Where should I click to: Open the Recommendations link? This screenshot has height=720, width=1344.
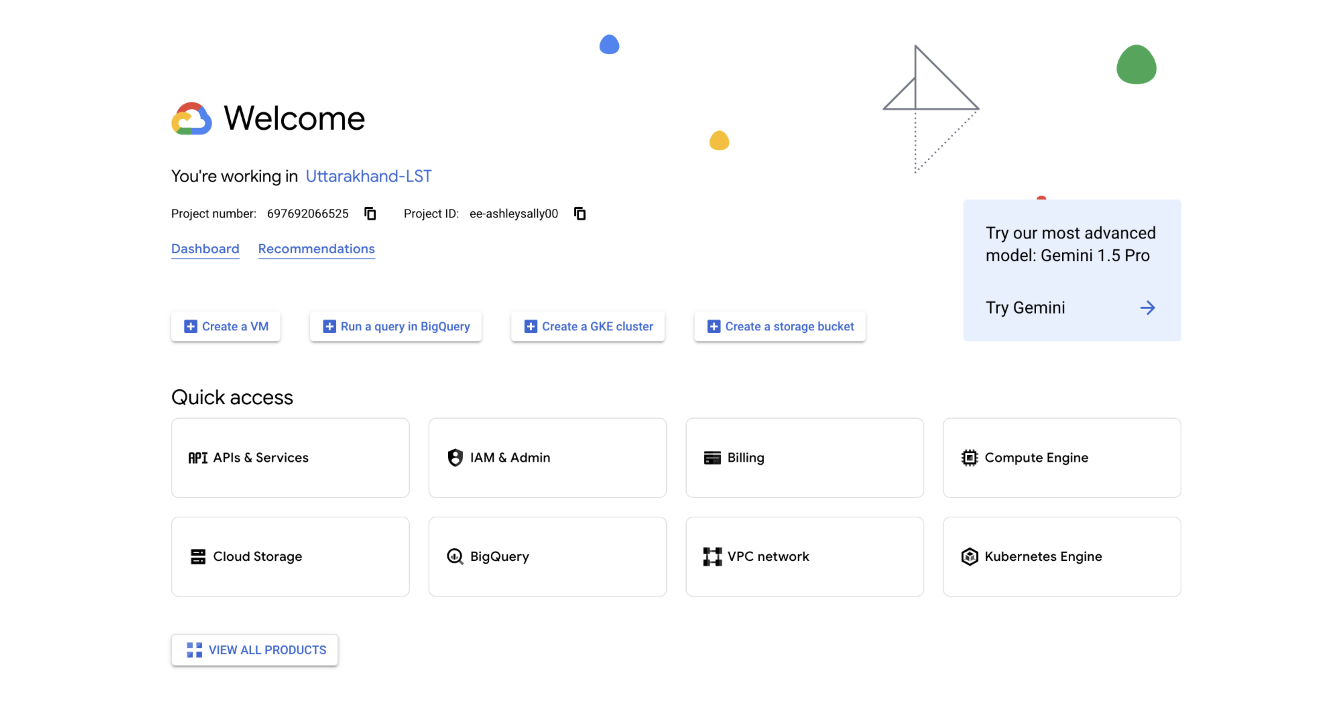(316, 249)
